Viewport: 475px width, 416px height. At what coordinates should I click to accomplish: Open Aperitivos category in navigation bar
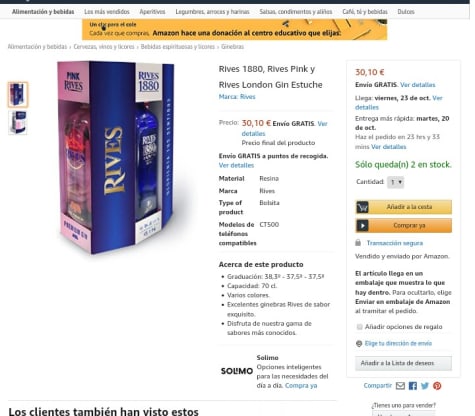[x=152, y=12]
